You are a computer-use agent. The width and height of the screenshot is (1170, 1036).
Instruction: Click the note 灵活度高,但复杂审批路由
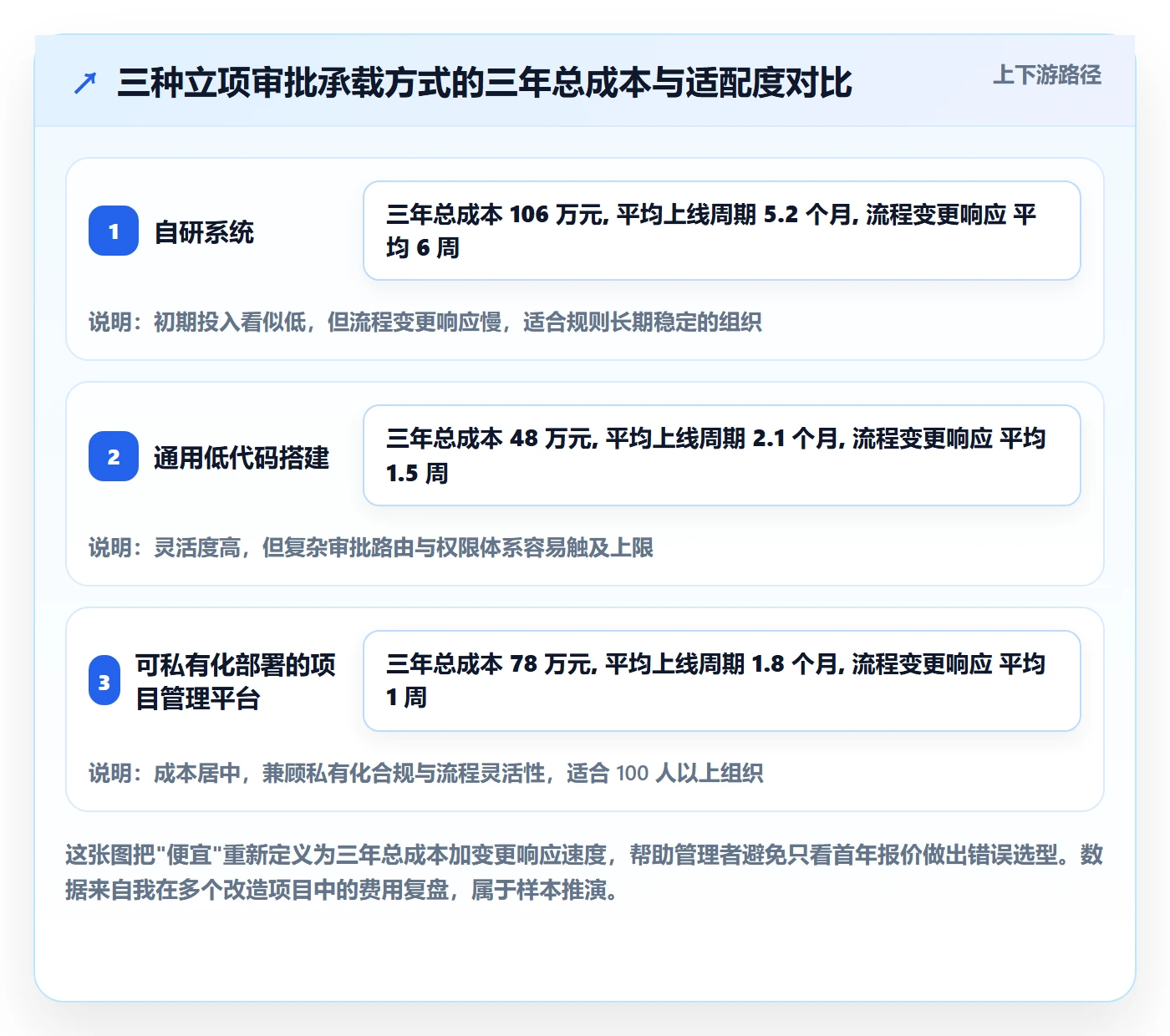click(371, 547)
